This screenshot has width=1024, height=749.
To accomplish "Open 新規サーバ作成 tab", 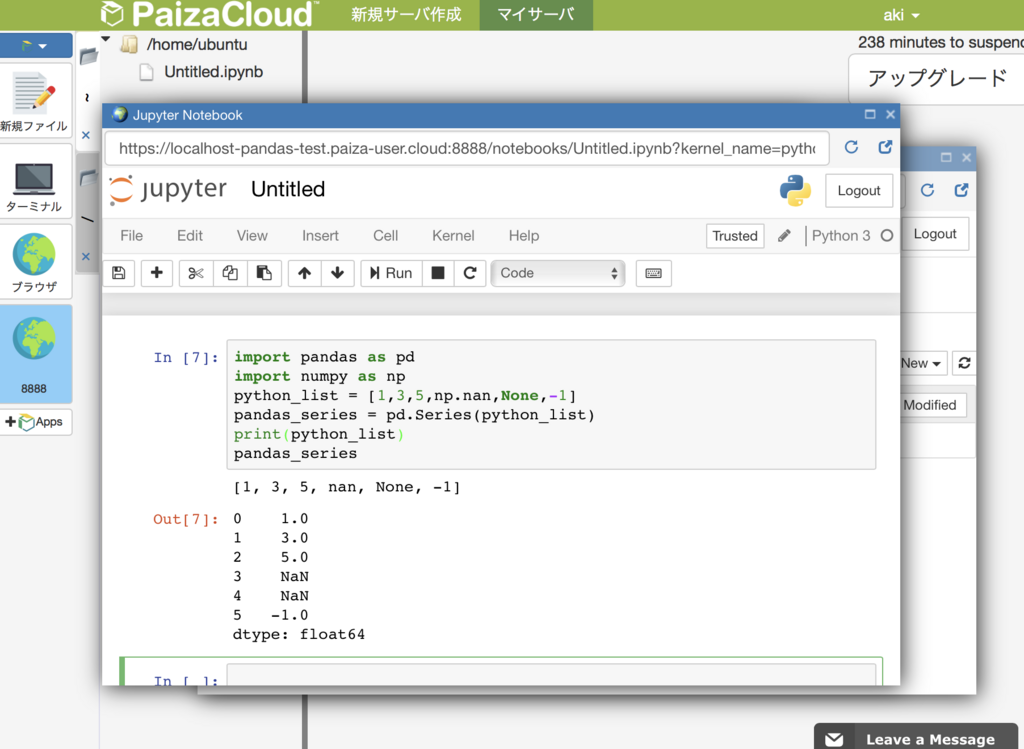I will click(406, 14).
